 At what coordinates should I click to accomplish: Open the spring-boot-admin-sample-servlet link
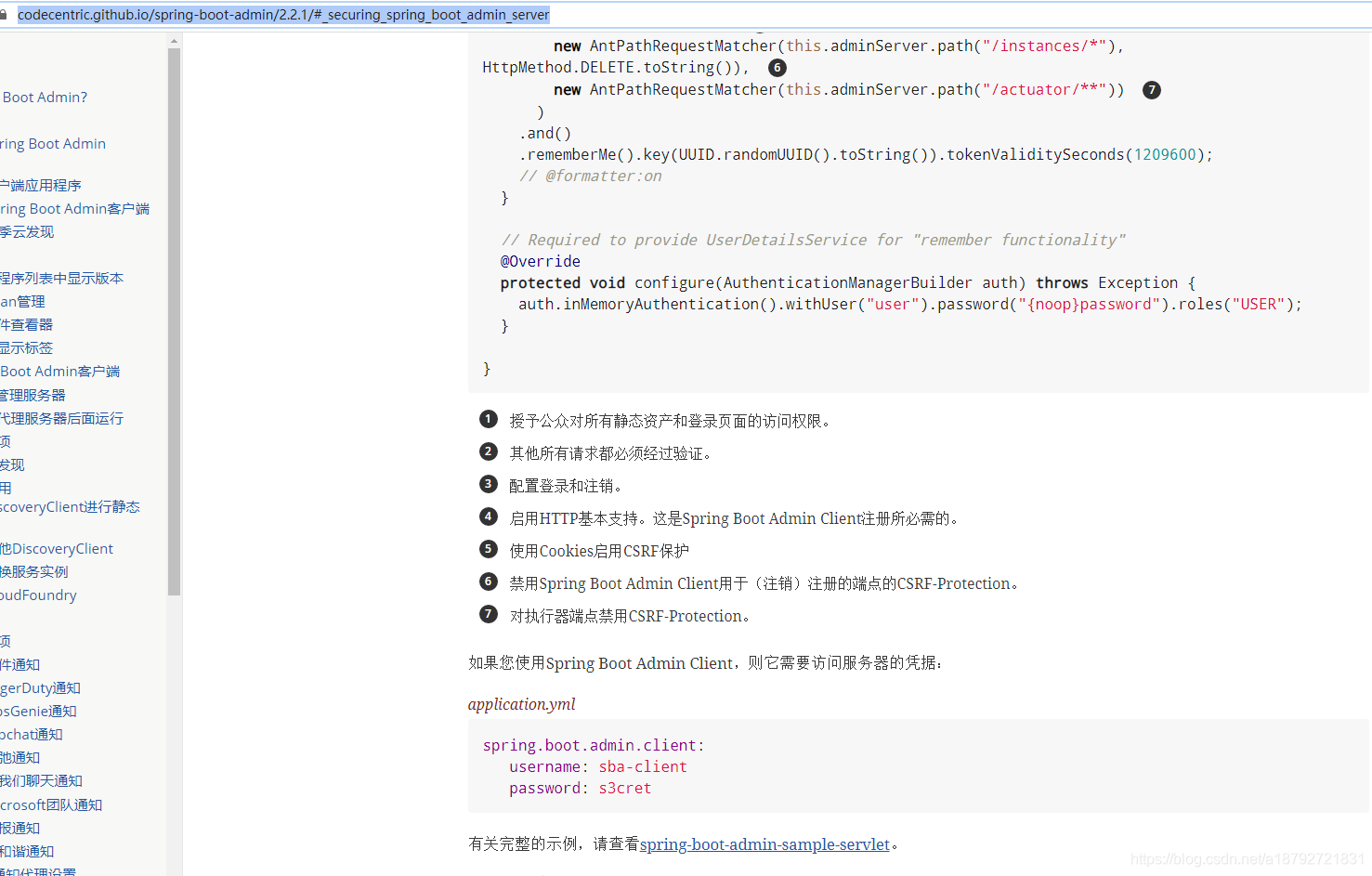coord(764,844)
